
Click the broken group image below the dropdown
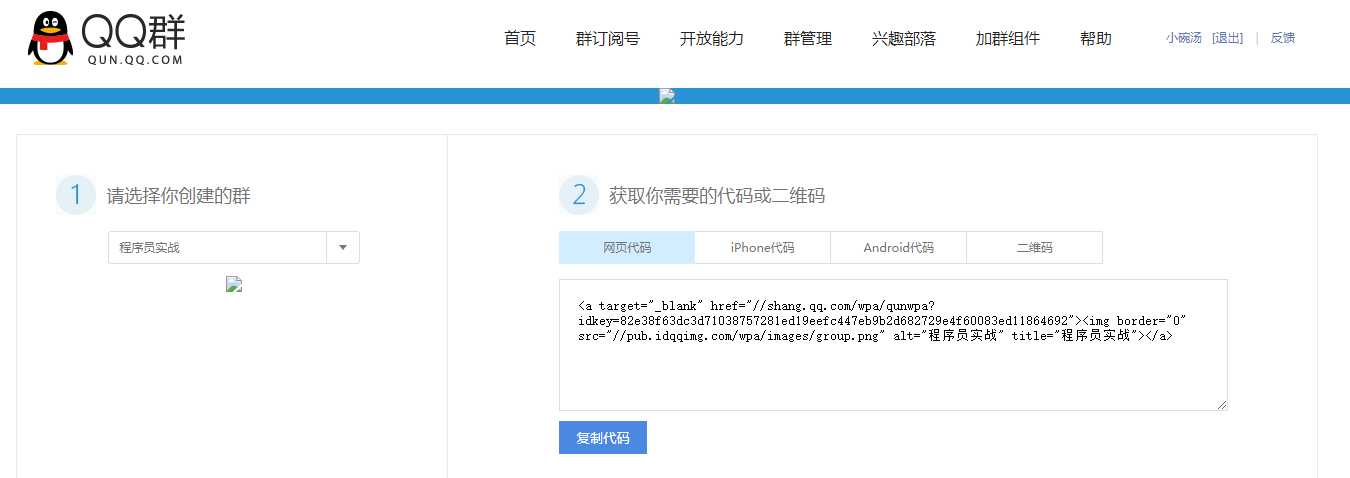click(x=234, y=284)
